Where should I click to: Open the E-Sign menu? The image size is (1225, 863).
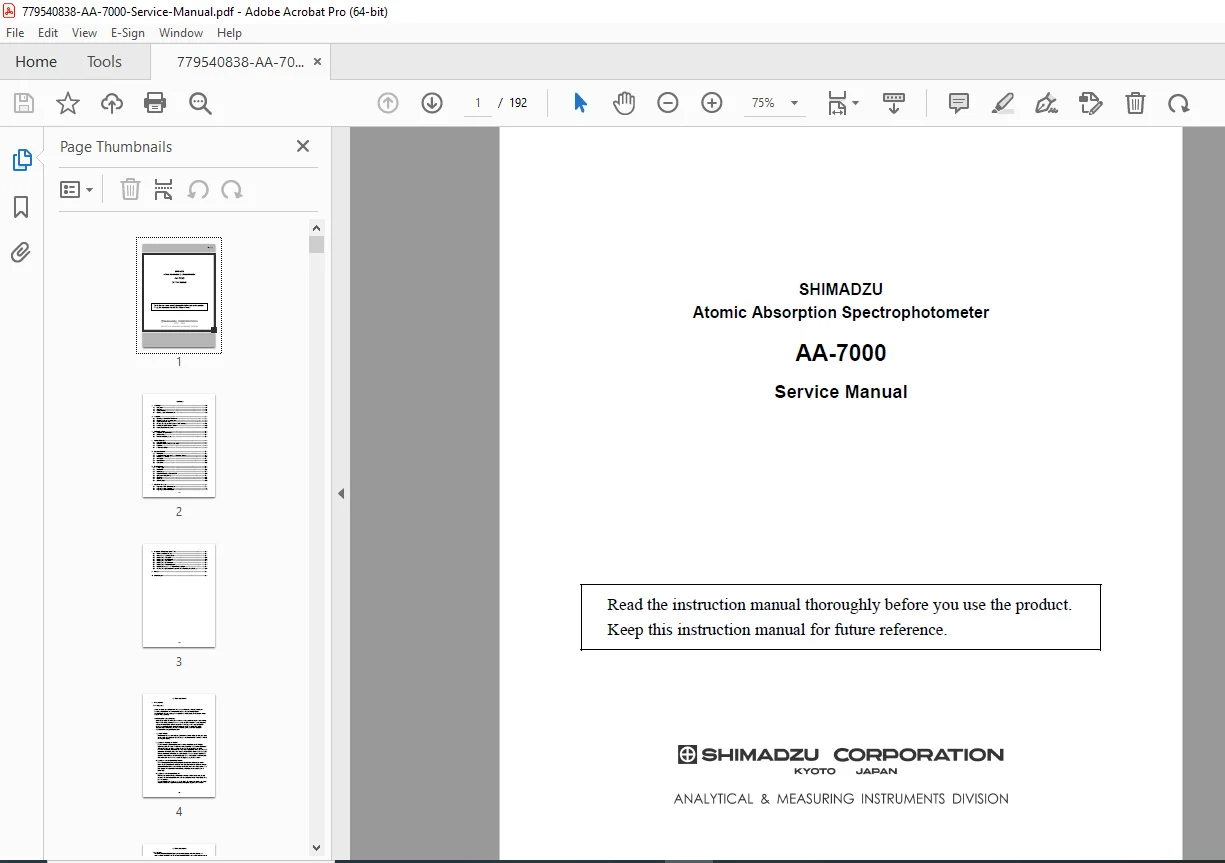[128, 33]
